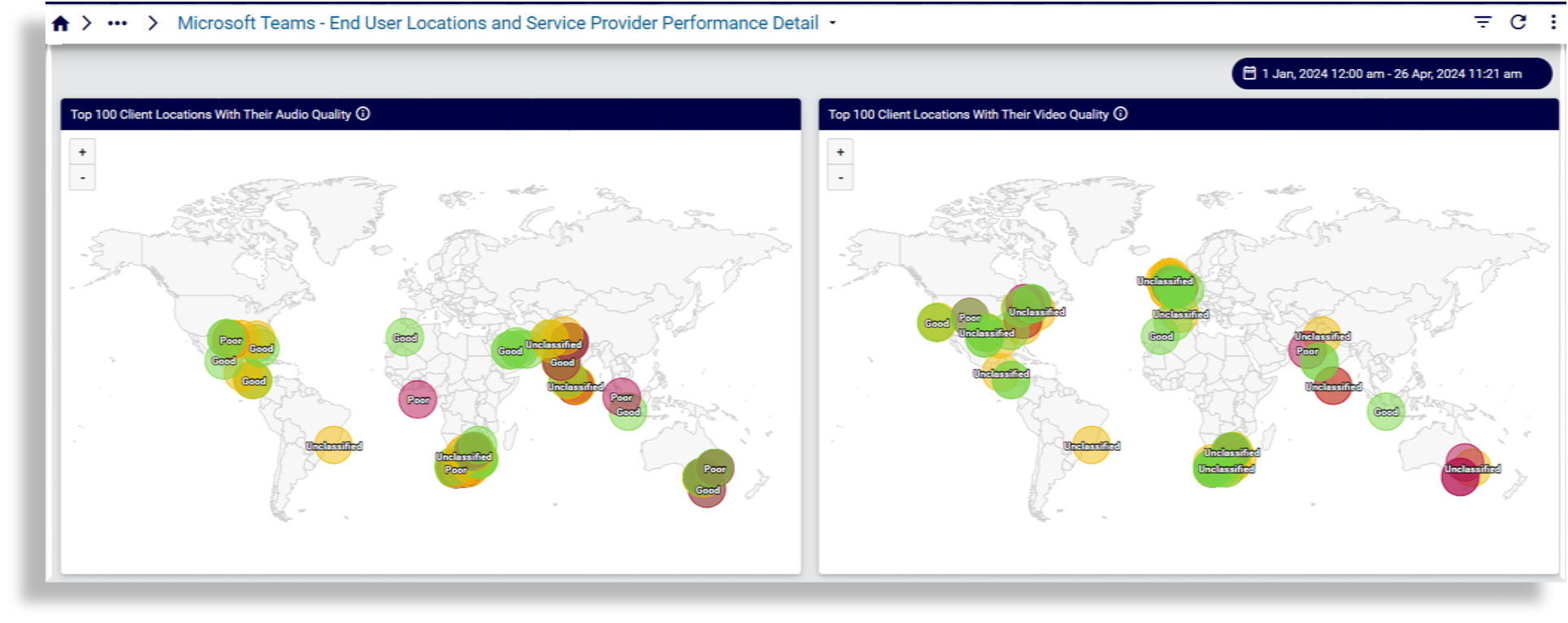The height and width of the screenshot is (623, 1568).
Task: Open the filter icon in top bar
Action: 1483,22
